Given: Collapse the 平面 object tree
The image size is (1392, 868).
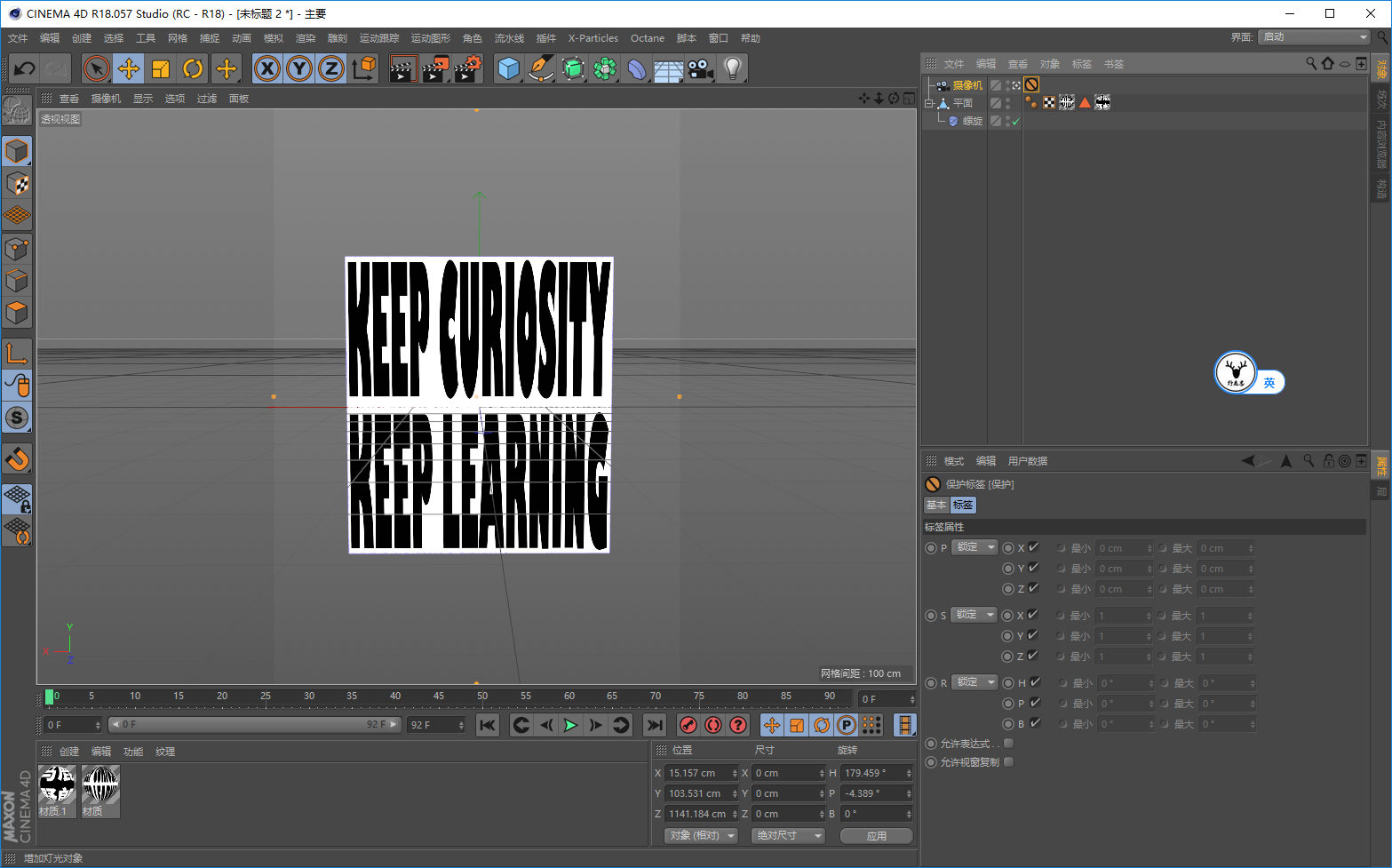Looking at the screenshot, I should [x=929, y=103].
